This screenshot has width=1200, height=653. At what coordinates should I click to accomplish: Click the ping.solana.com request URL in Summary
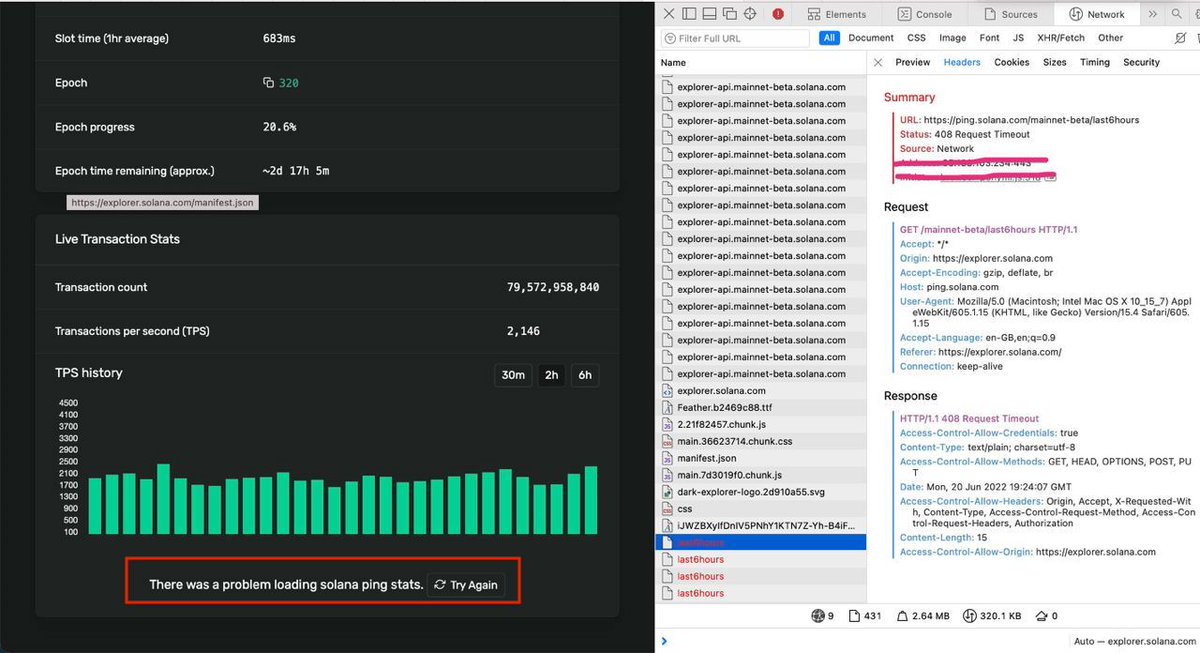coord(1031,120)
